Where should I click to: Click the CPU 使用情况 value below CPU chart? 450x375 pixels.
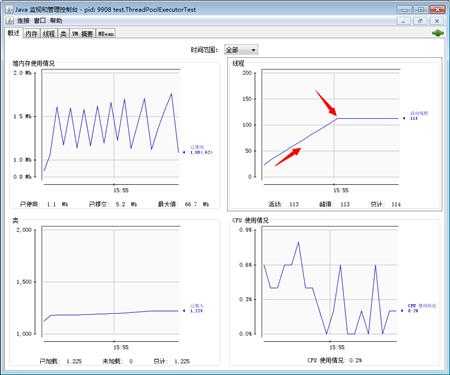(356, 360)
